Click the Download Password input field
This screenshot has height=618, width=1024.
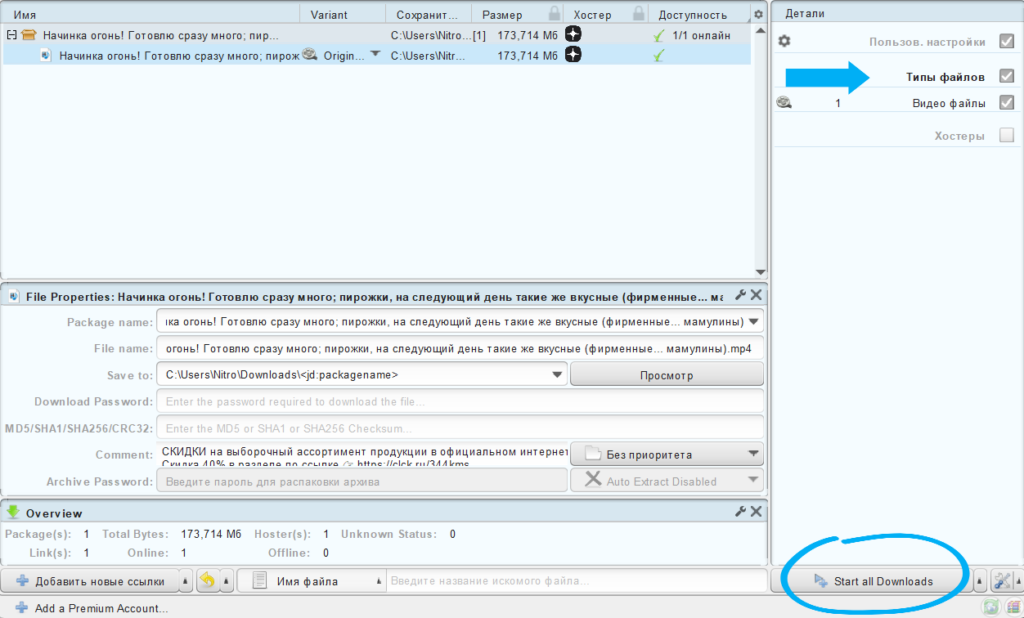click(460, 402)
